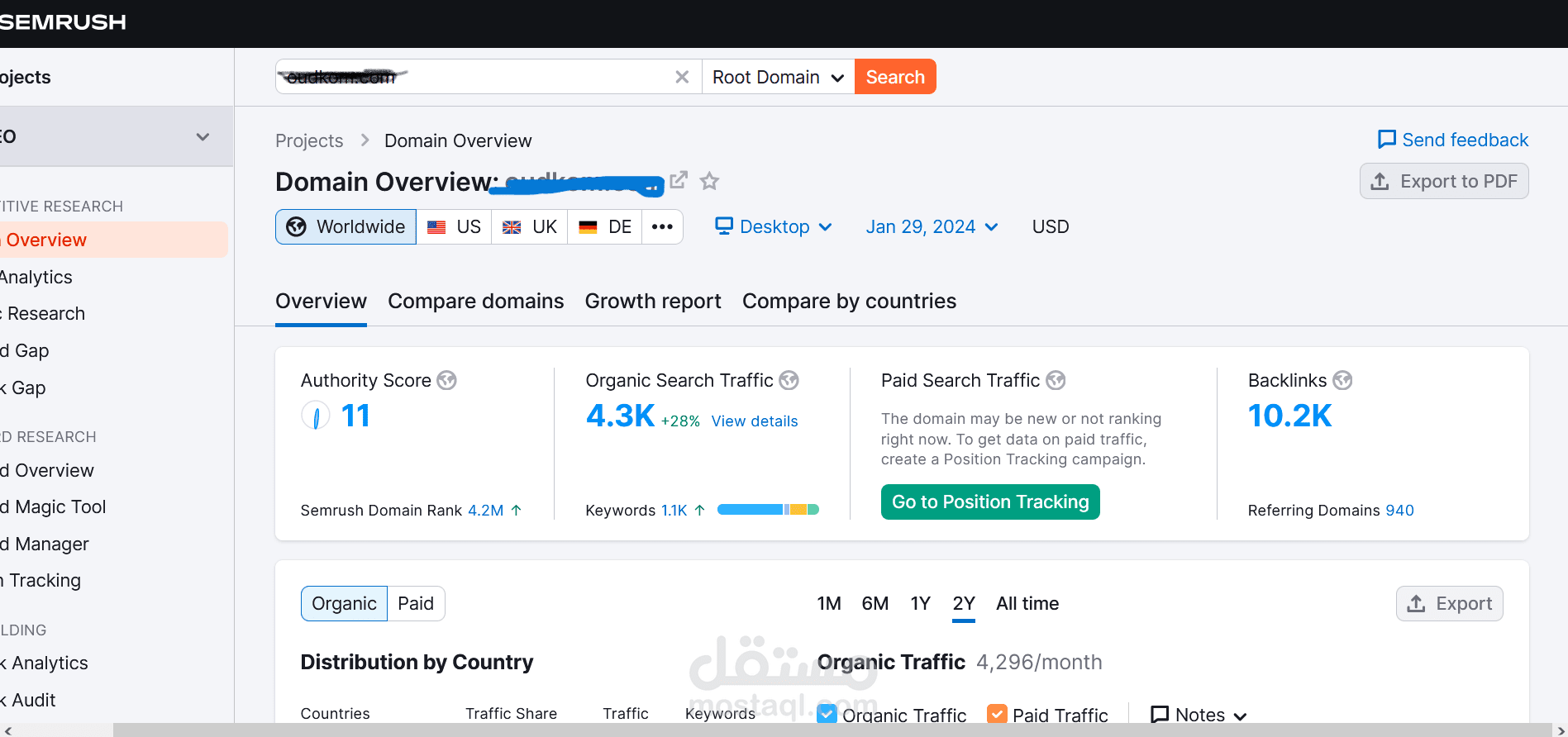Screen dimensions: 1568x737
Task: Select Worldwide database
Action: click(346, 226)
